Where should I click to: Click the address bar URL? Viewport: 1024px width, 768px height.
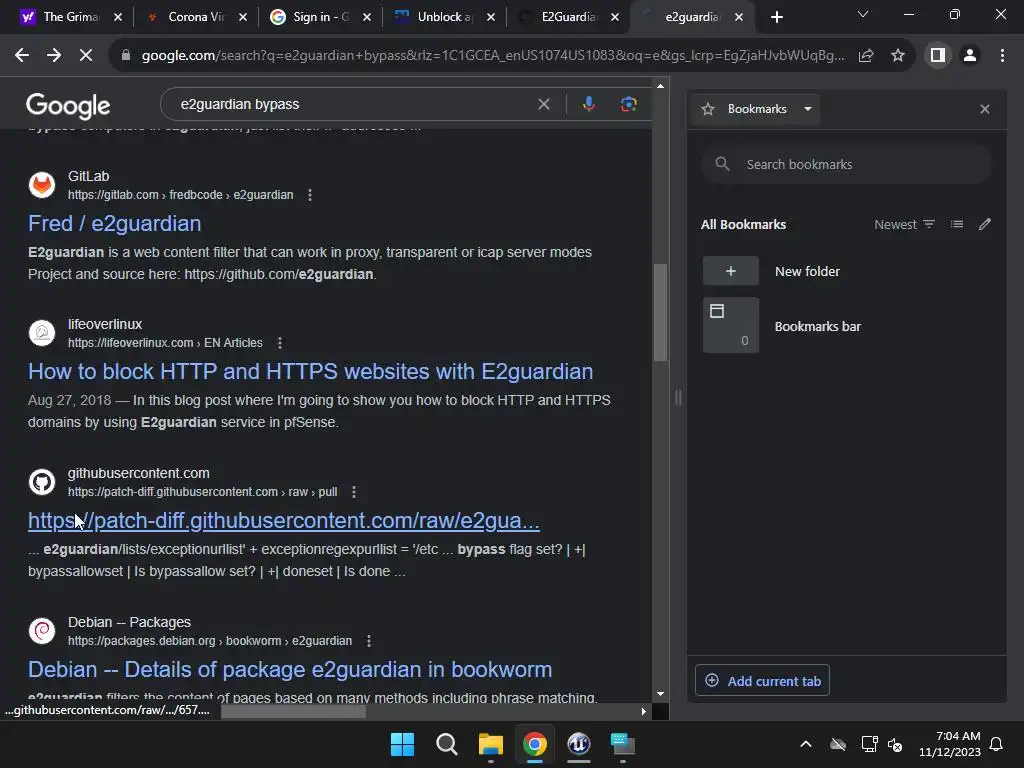493,56
